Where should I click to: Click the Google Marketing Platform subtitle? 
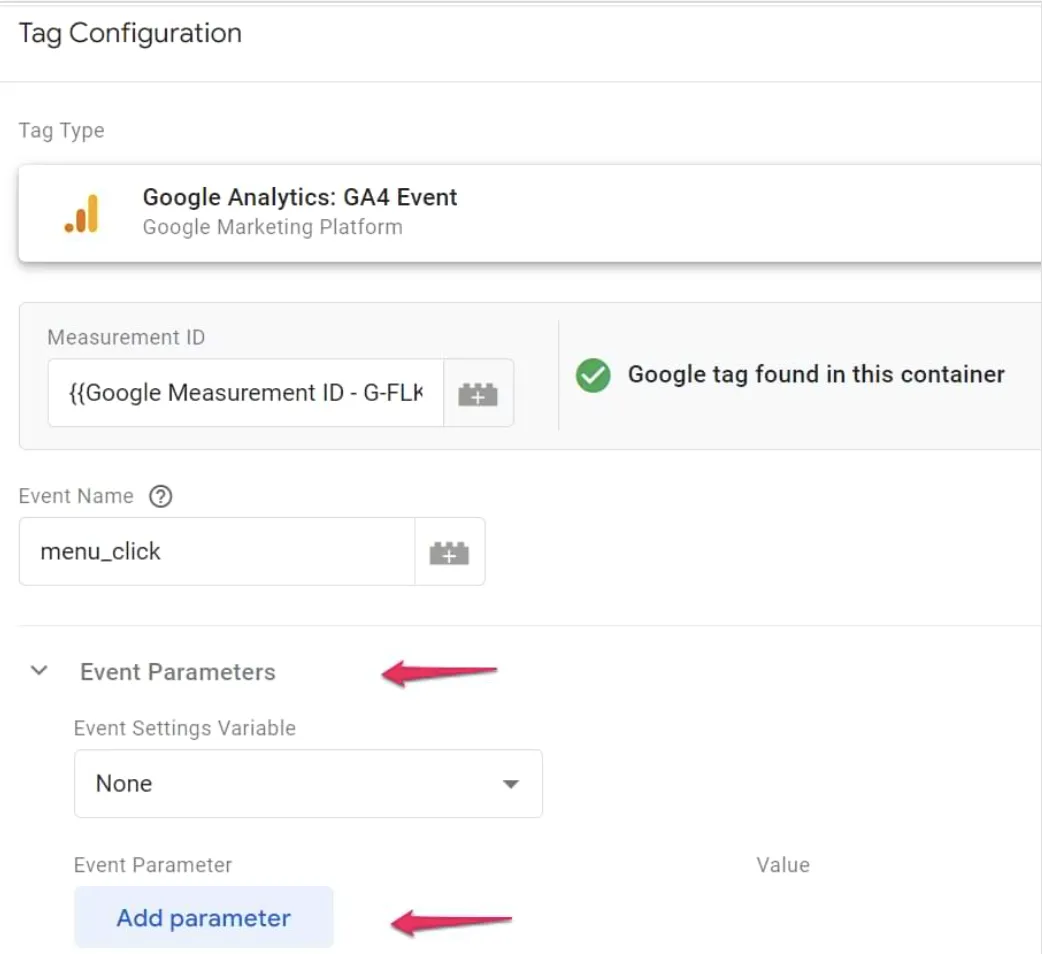click(272, 227)
